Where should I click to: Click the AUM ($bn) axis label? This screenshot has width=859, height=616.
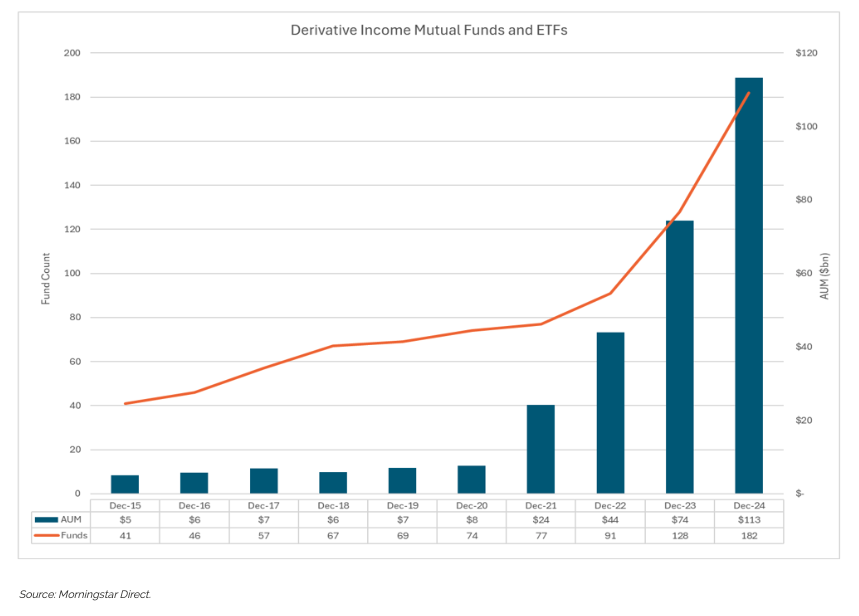point(824,273)
